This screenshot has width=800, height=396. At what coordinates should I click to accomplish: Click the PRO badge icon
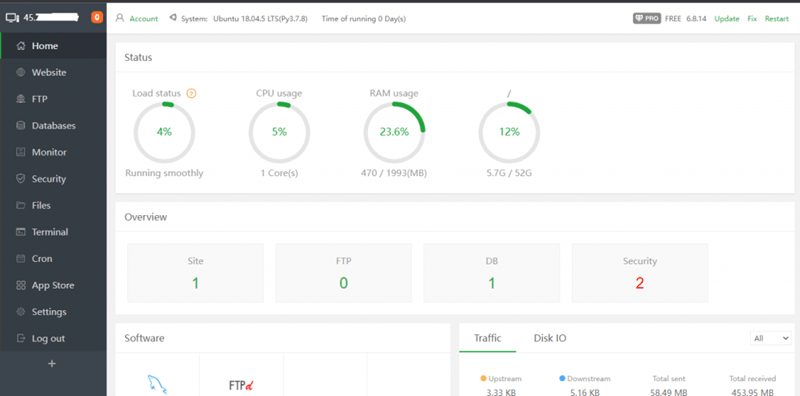[x=647, y=18]
